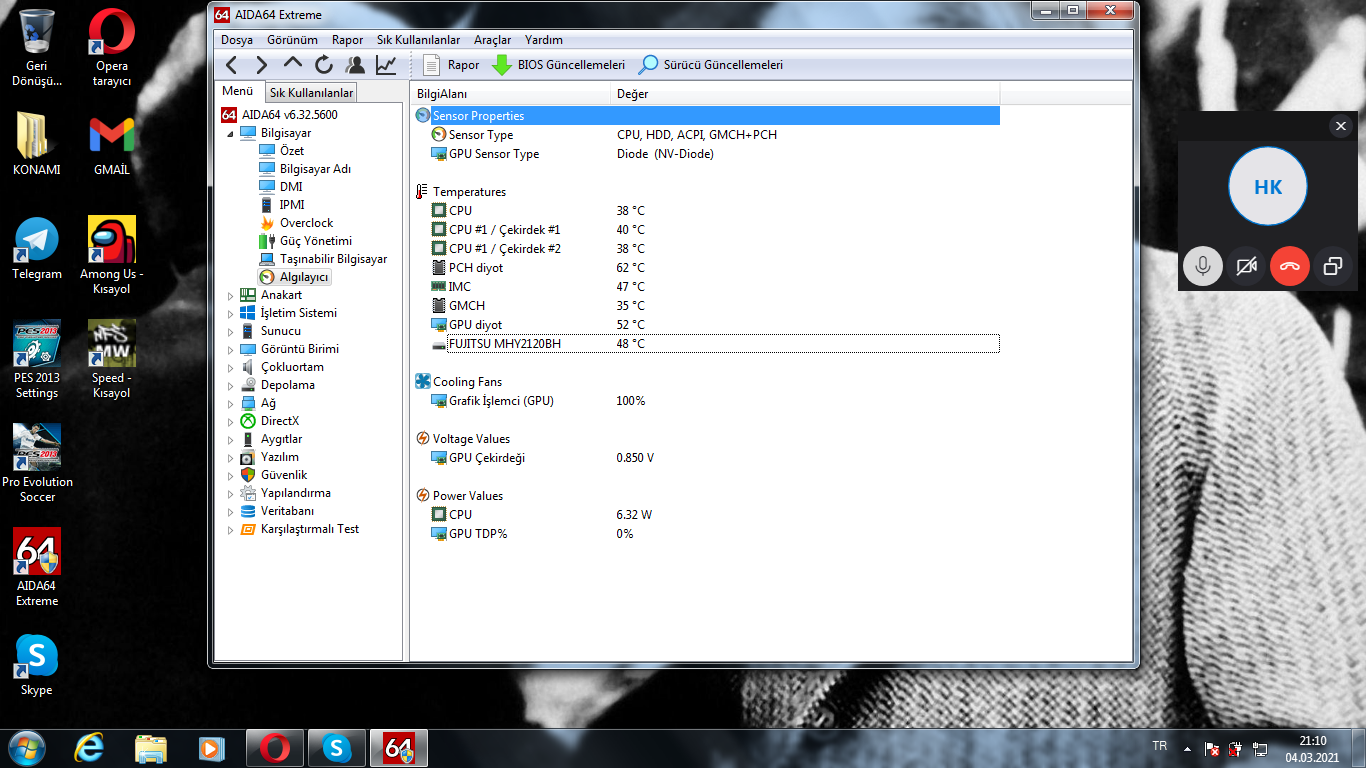
Task: Select Taşınabilir Bilgisayar in the tree
Action: pyautogui.click(x=333, y=259)
